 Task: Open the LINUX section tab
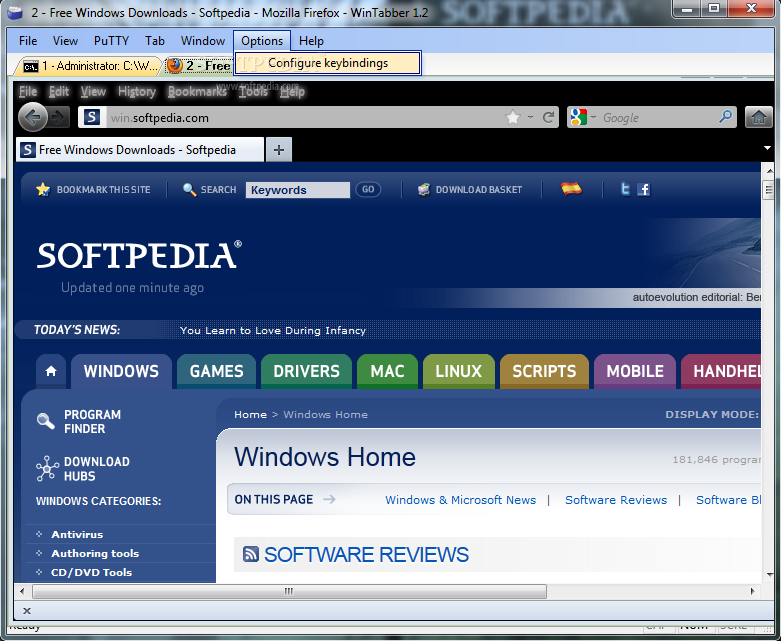(x=459, y=371)
